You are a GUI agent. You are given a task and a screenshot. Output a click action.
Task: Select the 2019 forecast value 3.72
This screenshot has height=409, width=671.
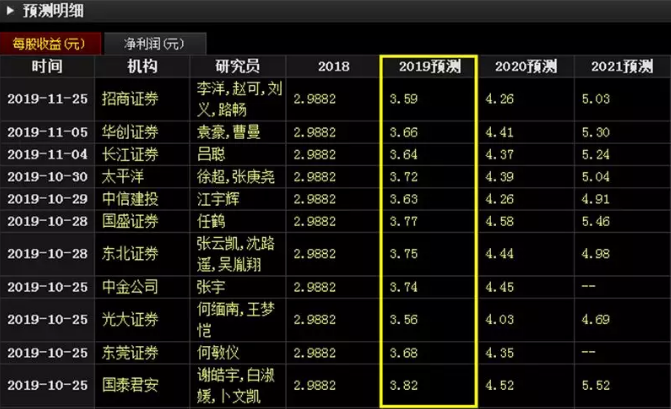(404, 176)
